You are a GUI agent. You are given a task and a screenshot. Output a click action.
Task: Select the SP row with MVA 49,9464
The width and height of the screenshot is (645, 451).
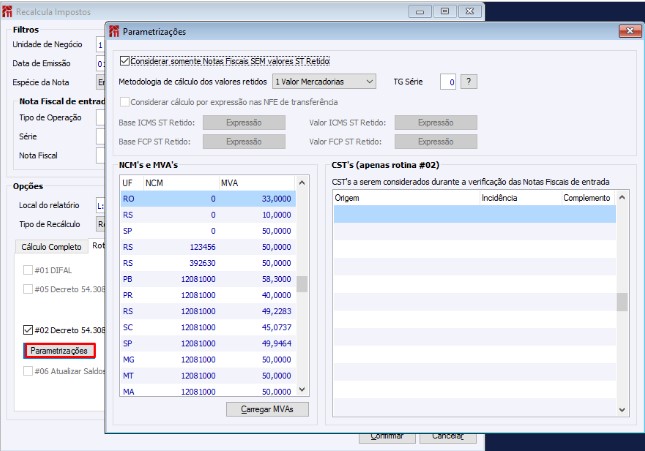tap(208, 343)
